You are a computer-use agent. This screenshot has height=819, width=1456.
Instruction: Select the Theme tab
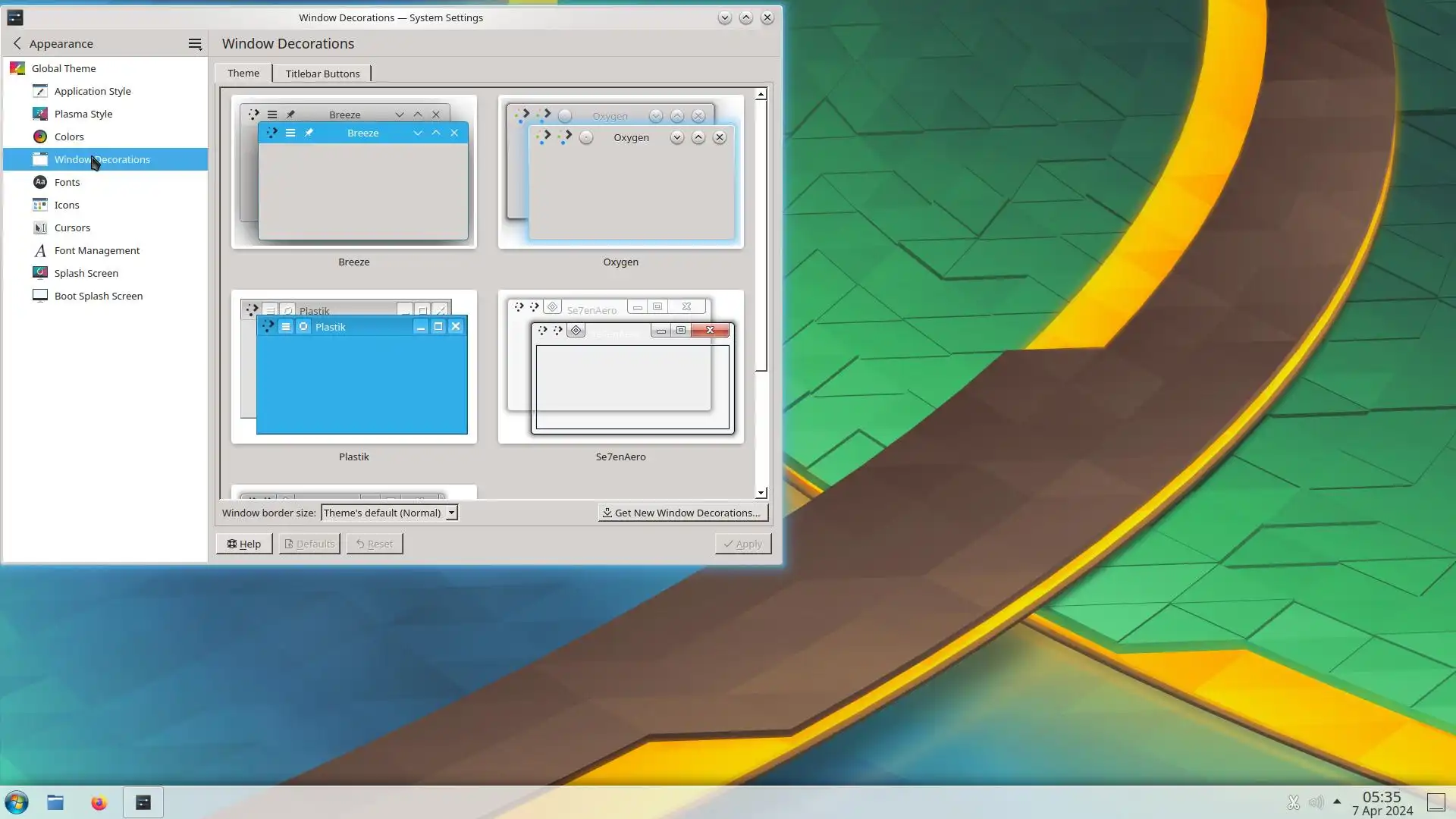[x=243, y=73]
